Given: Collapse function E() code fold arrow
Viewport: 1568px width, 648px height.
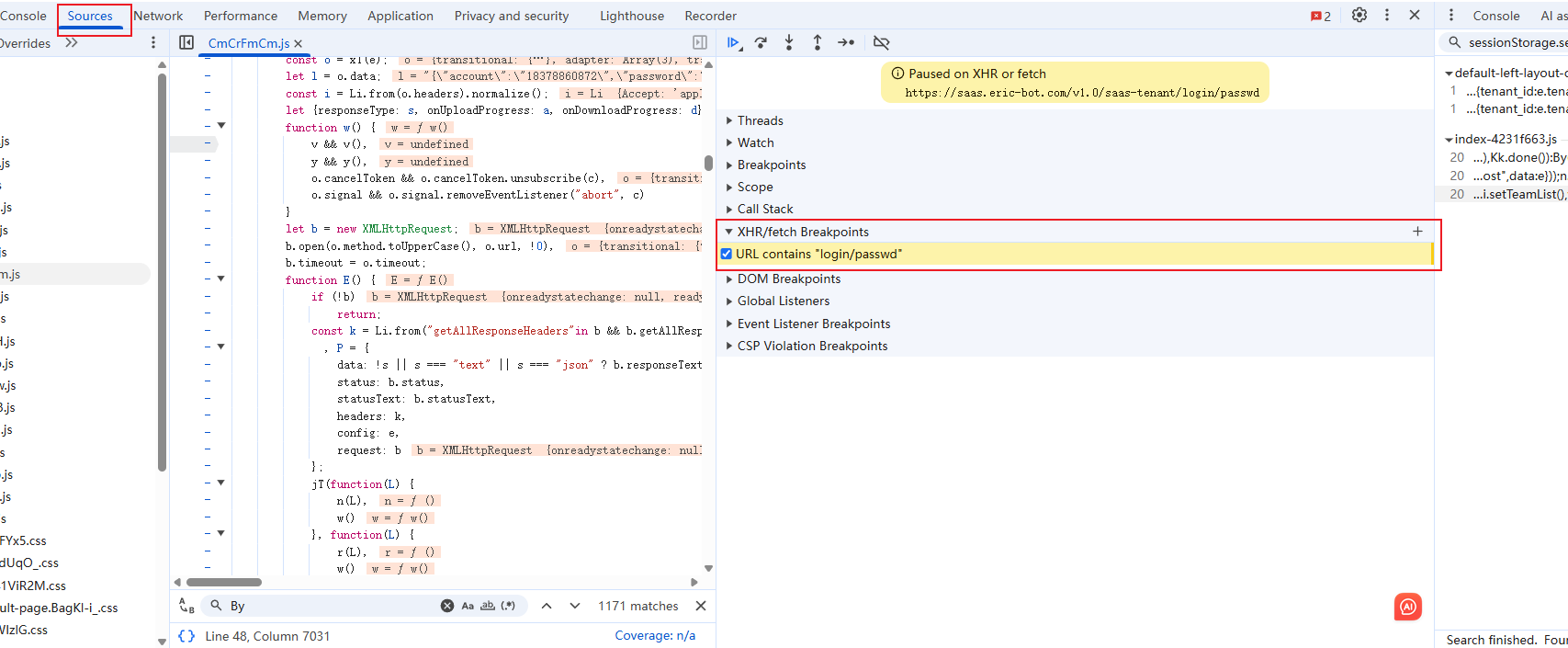Looking at the screenshot, I should pyautogui.click(x=221, y=279).
